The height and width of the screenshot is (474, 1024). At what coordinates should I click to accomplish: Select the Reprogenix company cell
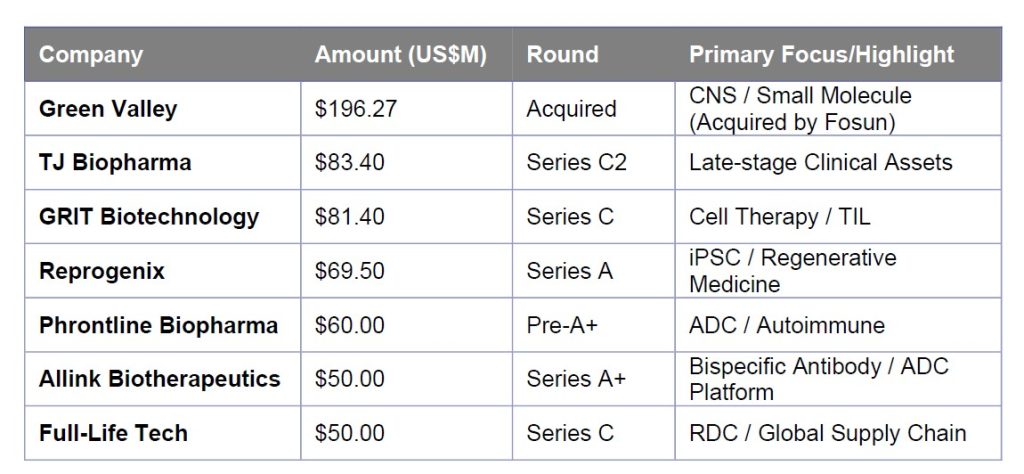[102, 270]
